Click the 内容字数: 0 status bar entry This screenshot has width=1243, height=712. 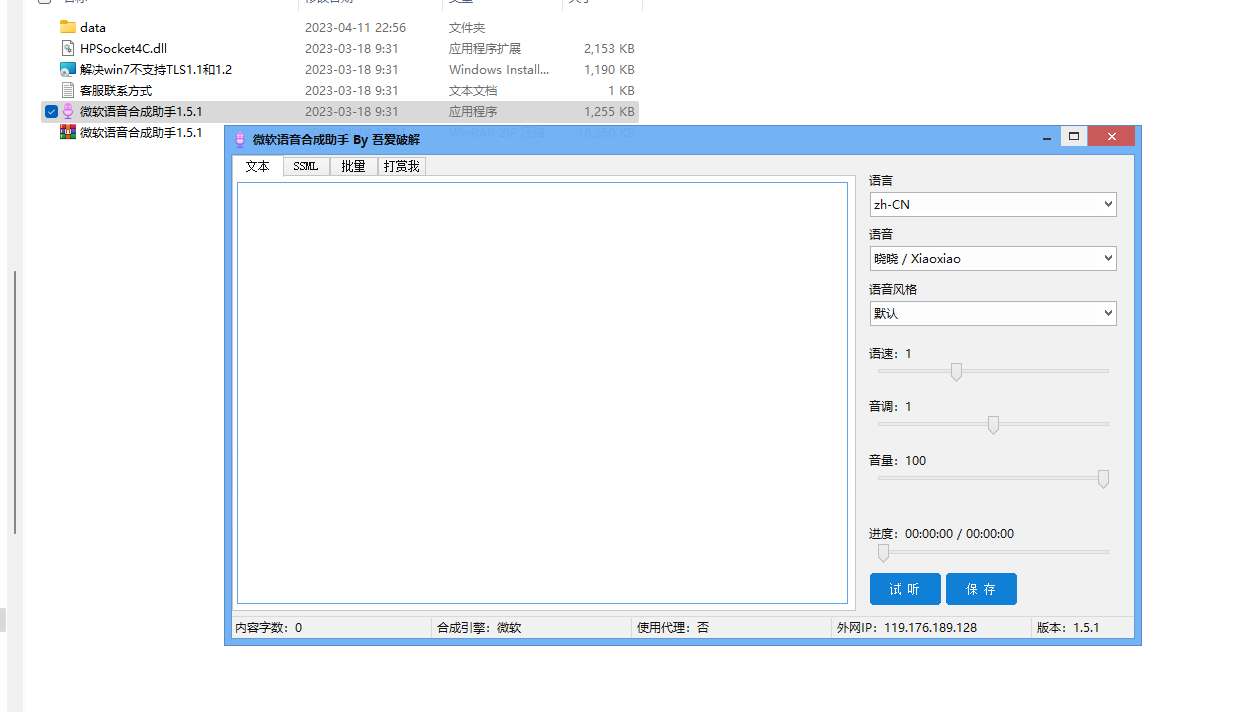click(x=269, y=628)
